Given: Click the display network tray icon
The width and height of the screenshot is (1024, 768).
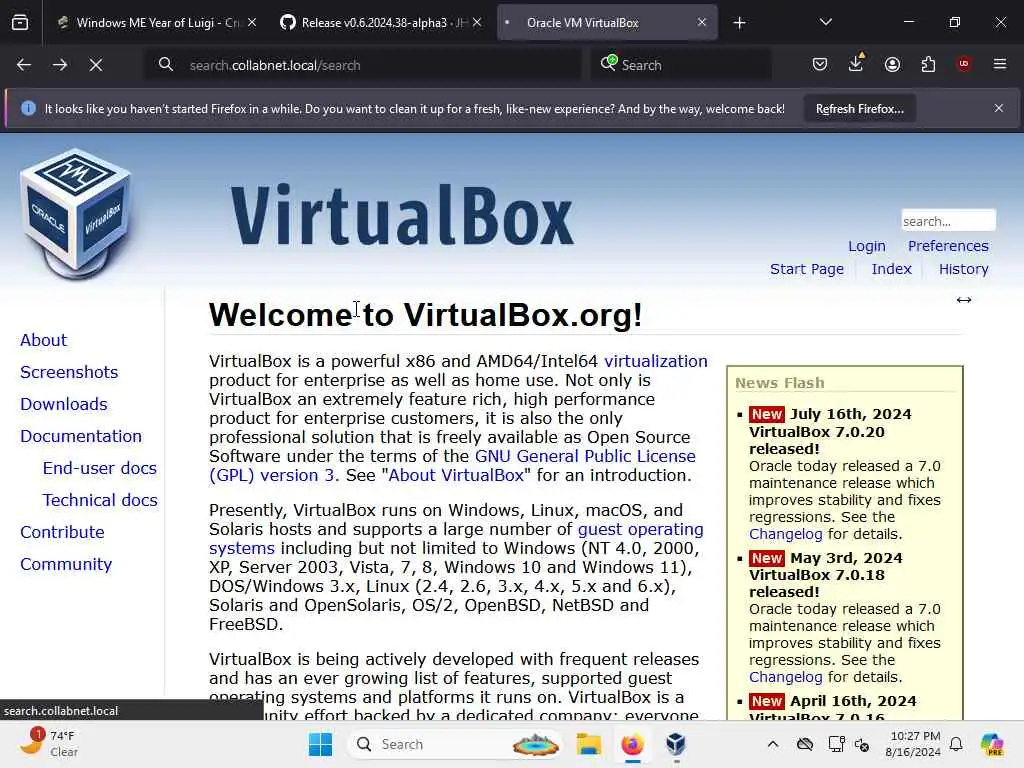Looking at the screenshot, I should click(836, 744).
